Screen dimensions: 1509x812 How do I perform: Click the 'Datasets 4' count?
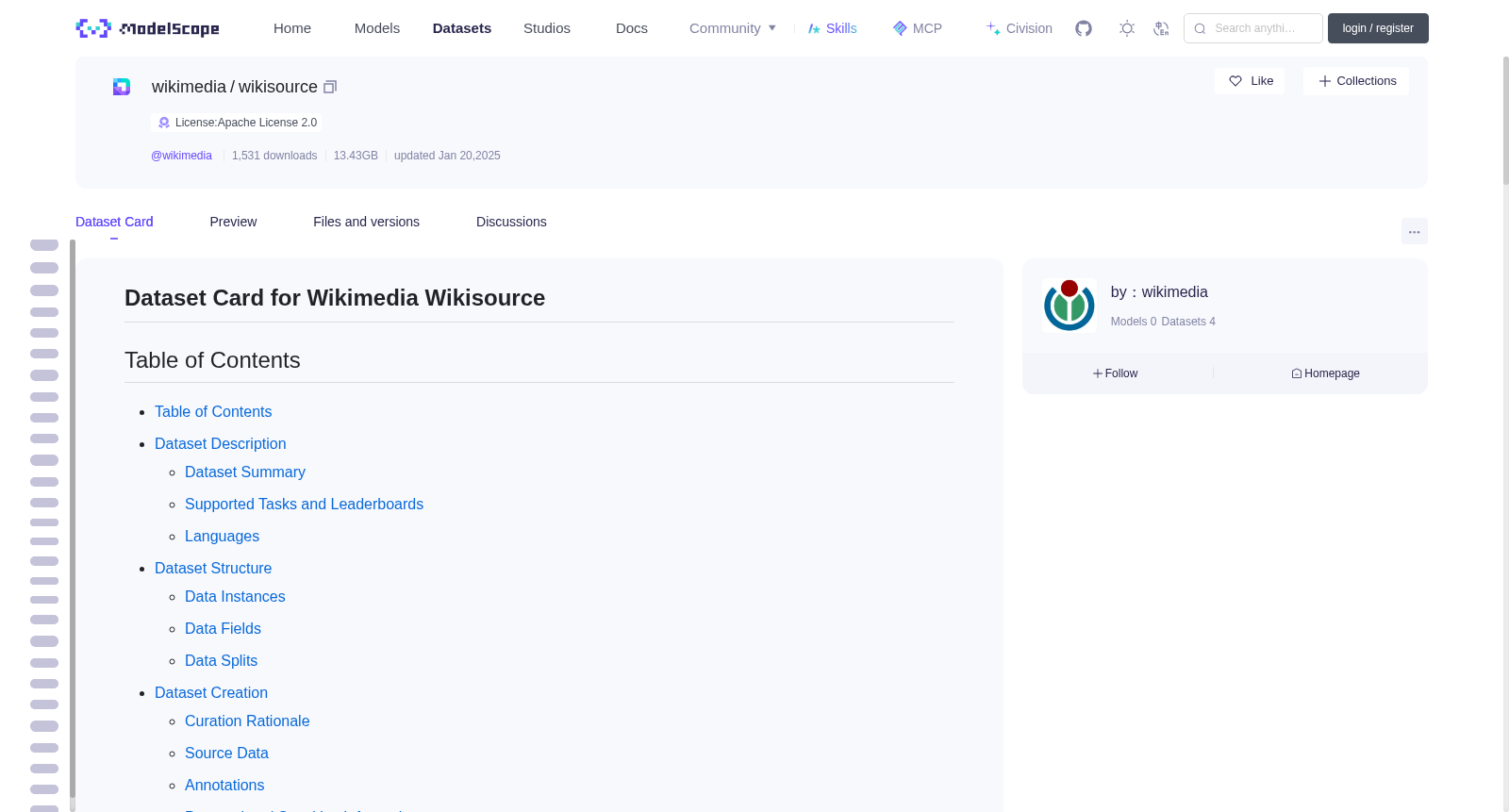pyautogui.click(x=1188, y=322)
